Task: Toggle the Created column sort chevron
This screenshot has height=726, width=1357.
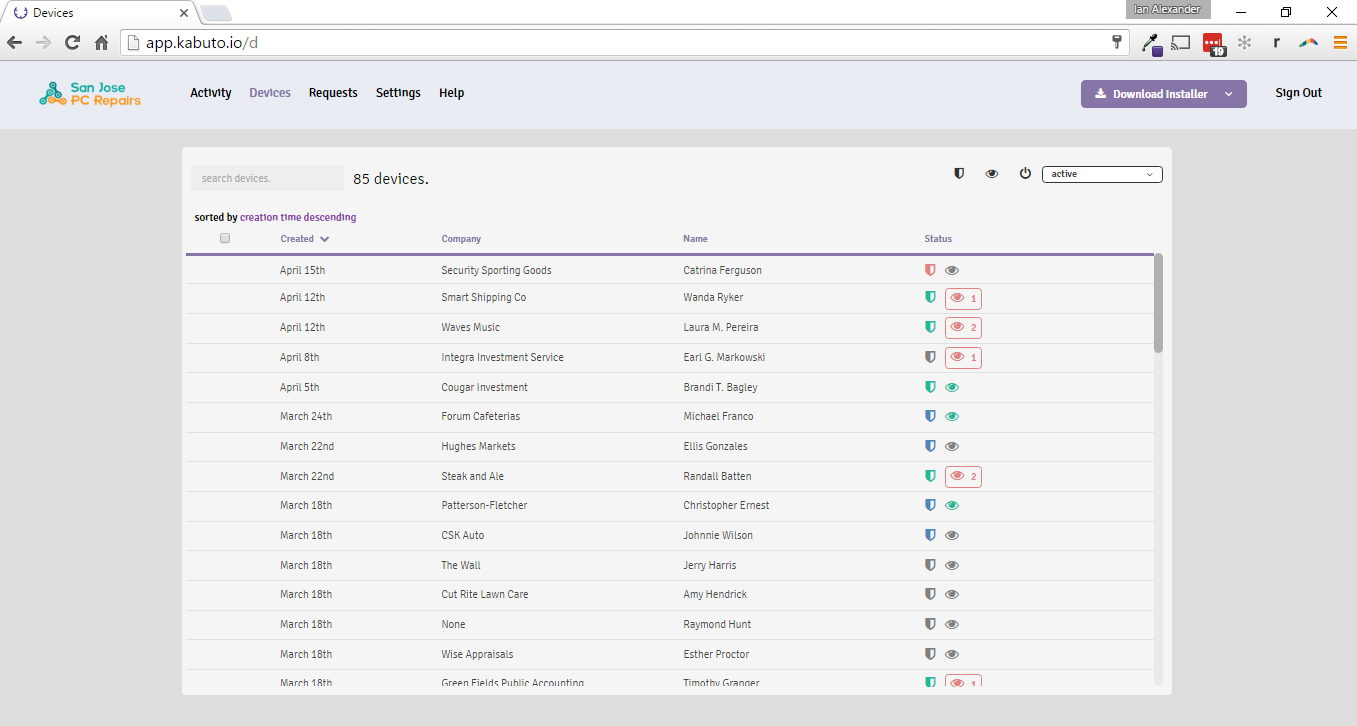Action: (325, 239)
